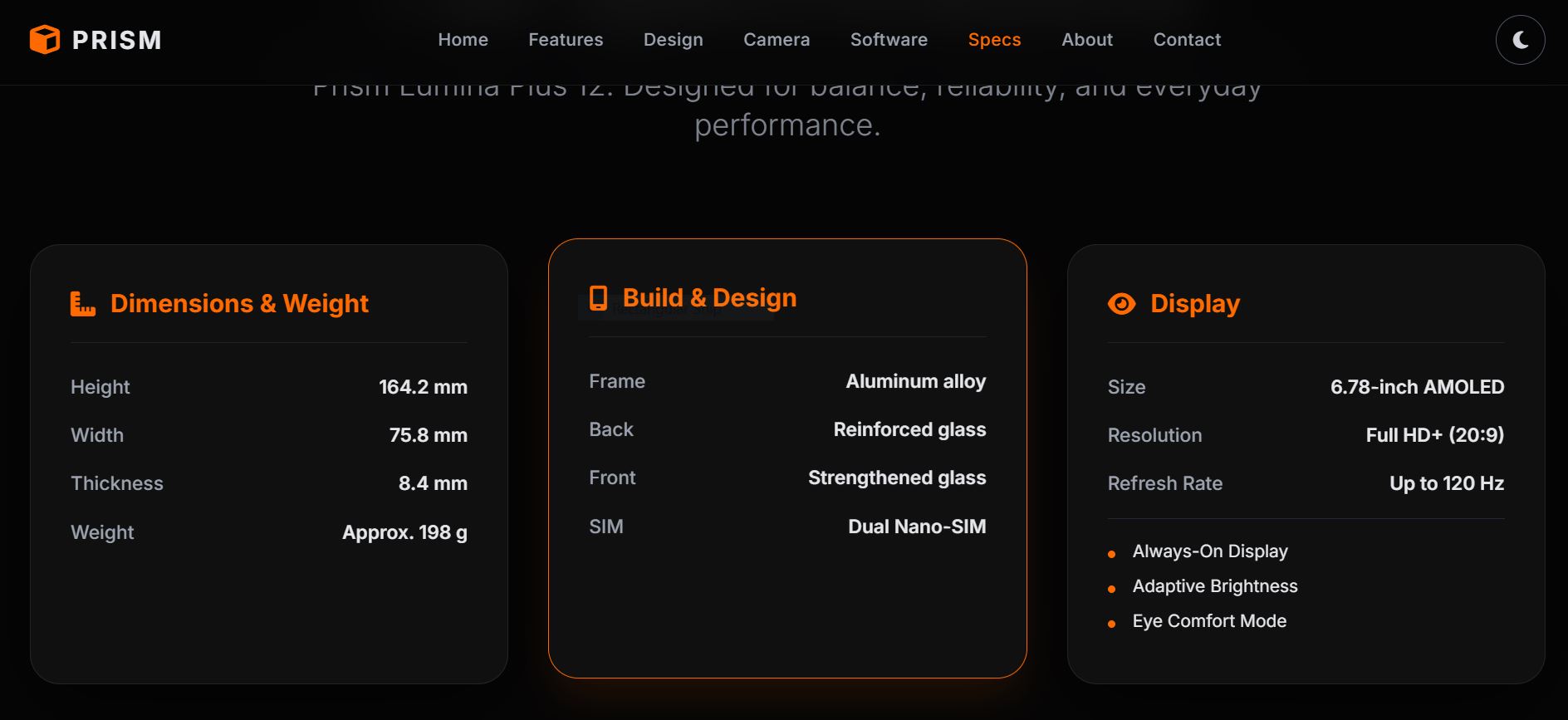
Task: Toggle dark mode with the moon button
Action: pyautogui.click(x=1520, y=40)
